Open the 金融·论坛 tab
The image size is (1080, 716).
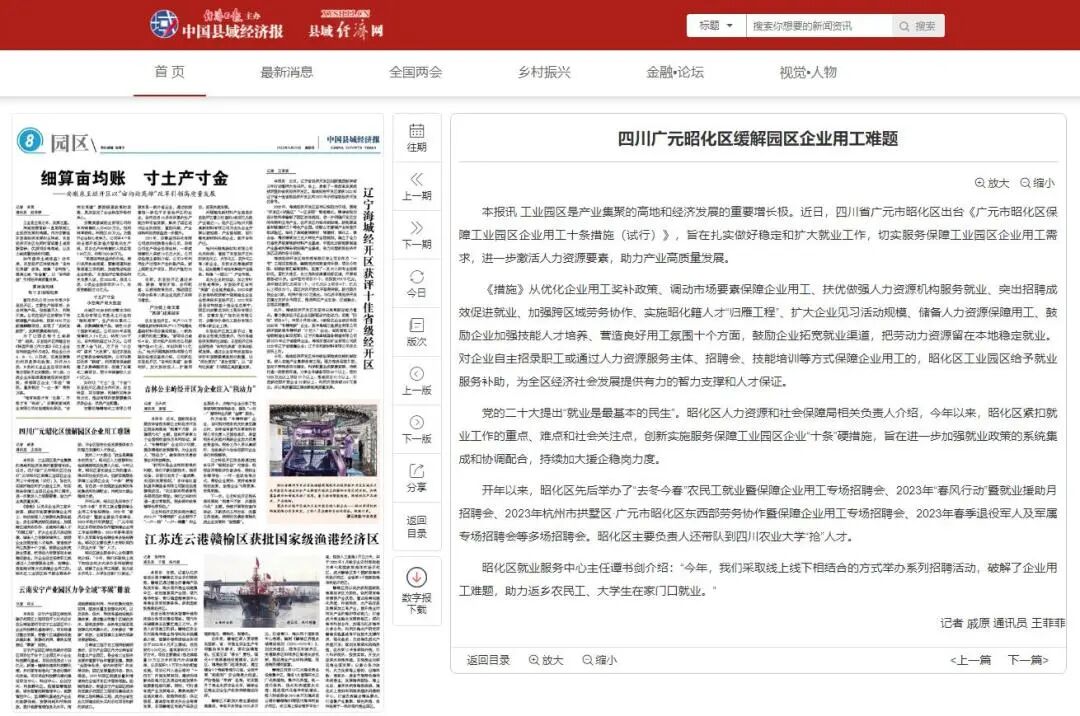coord(674,72)
